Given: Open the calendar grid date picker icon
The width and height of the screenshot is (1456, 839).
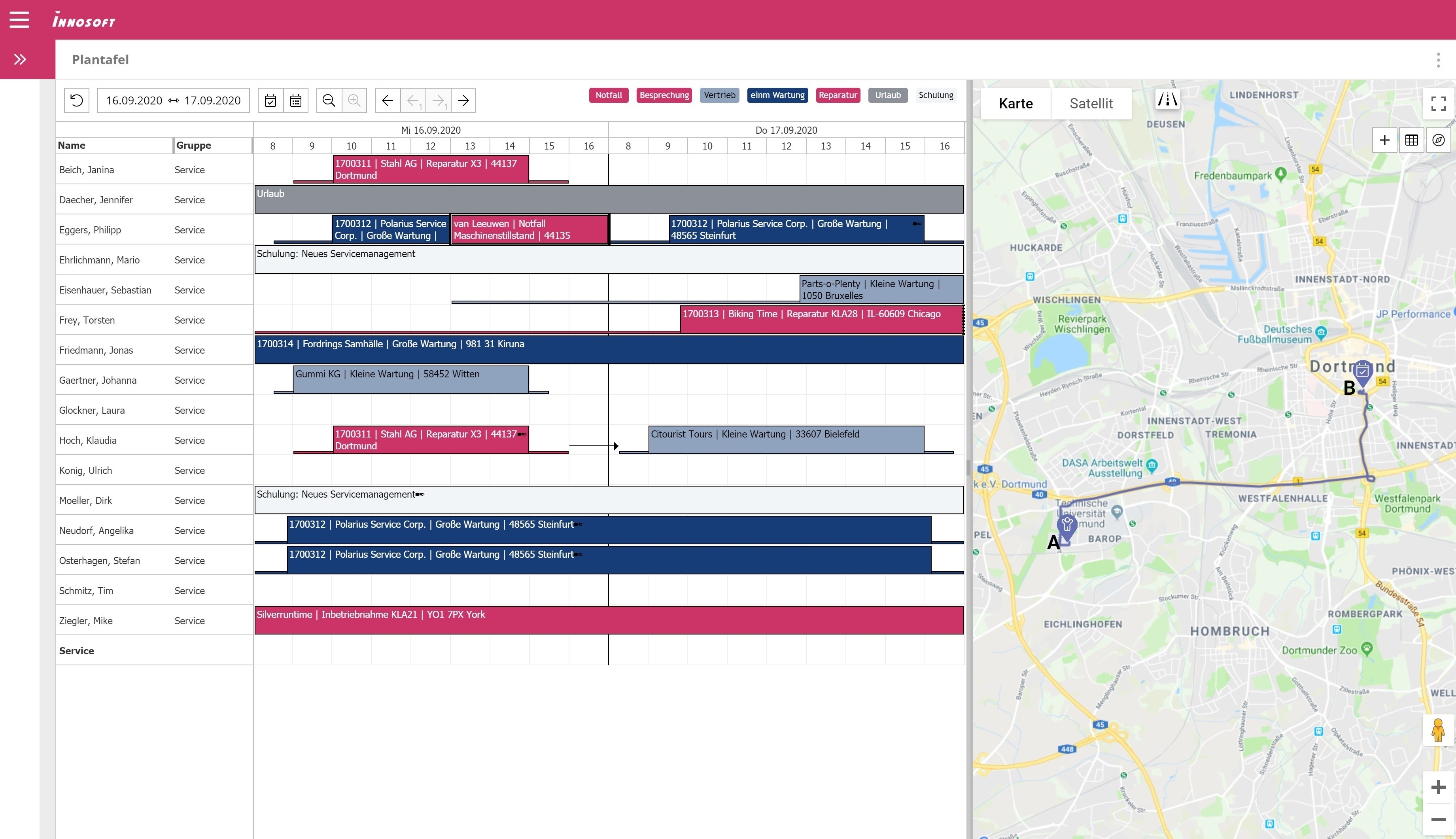Looking at the screenshot, I should [x=295, y=101].
